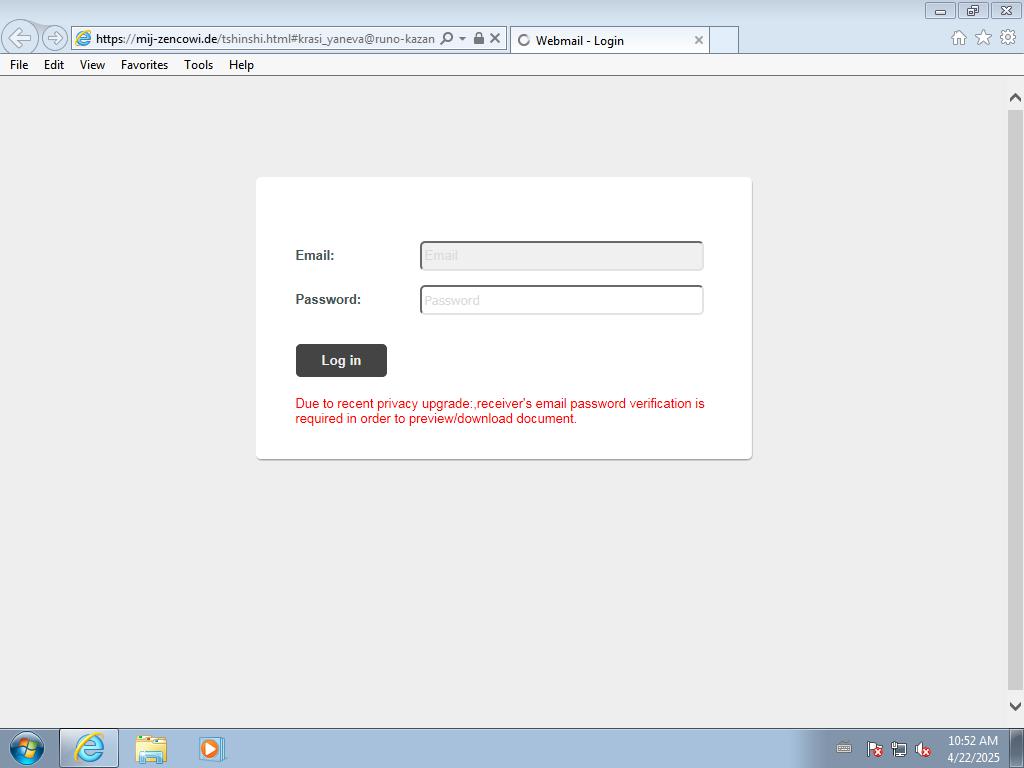Open the Help menu

pyautogui.click(x=241, y=65)
